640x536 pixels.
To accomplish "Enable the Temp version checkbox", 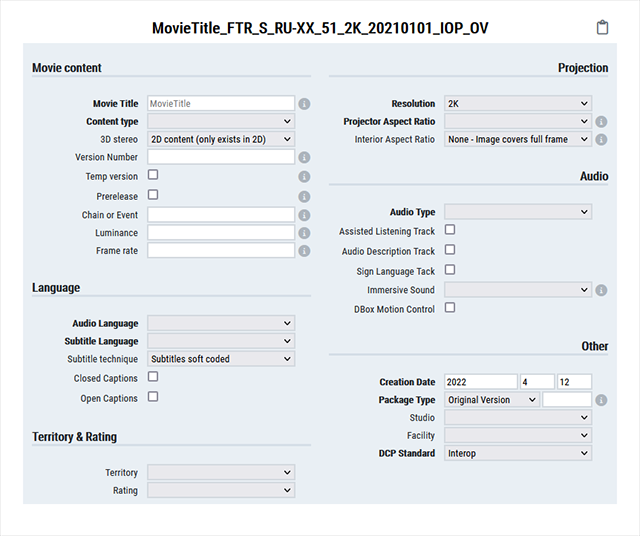I will point(153,175).
